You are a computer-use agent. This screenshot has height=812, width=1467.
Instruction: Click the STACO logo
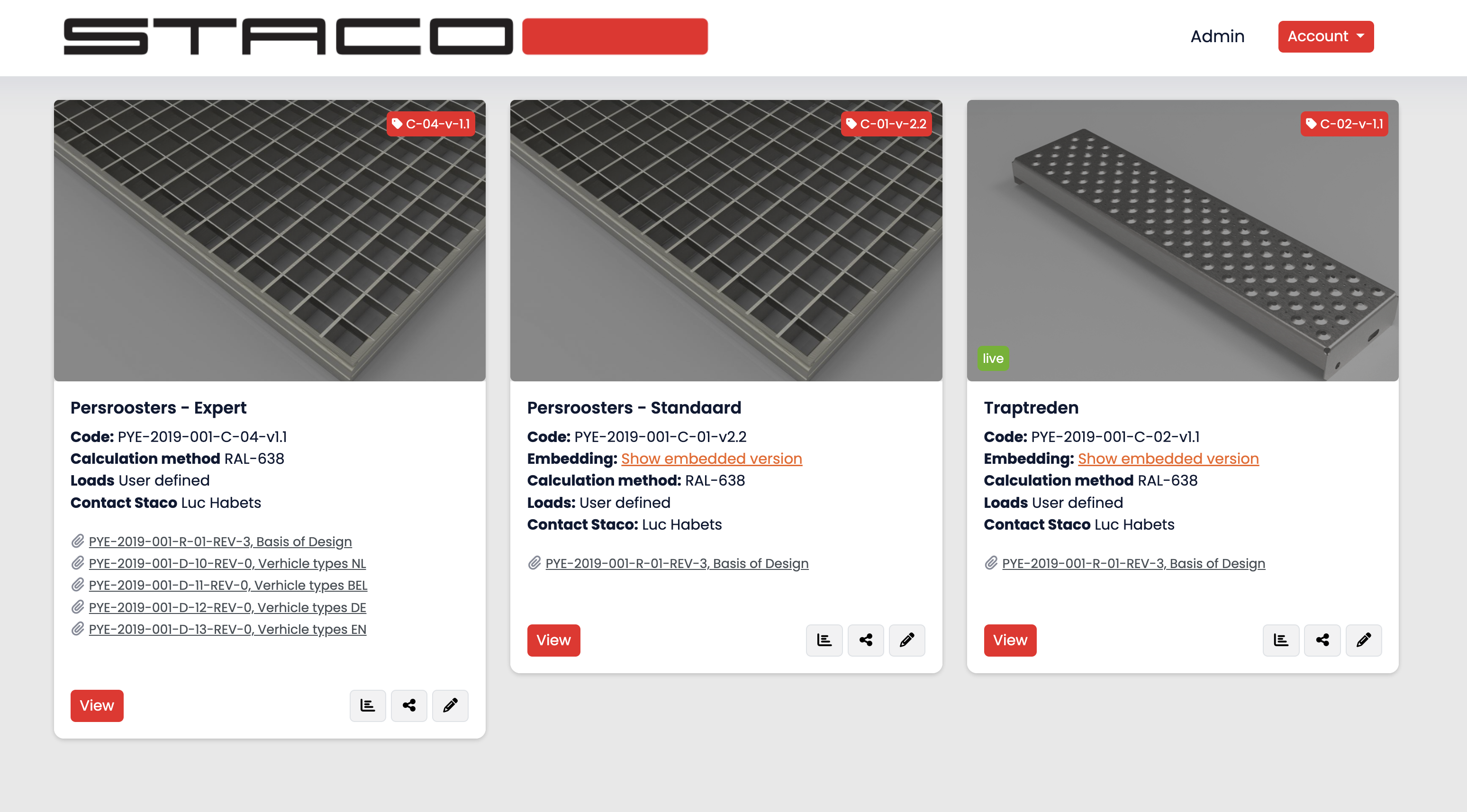pos(386,36)
